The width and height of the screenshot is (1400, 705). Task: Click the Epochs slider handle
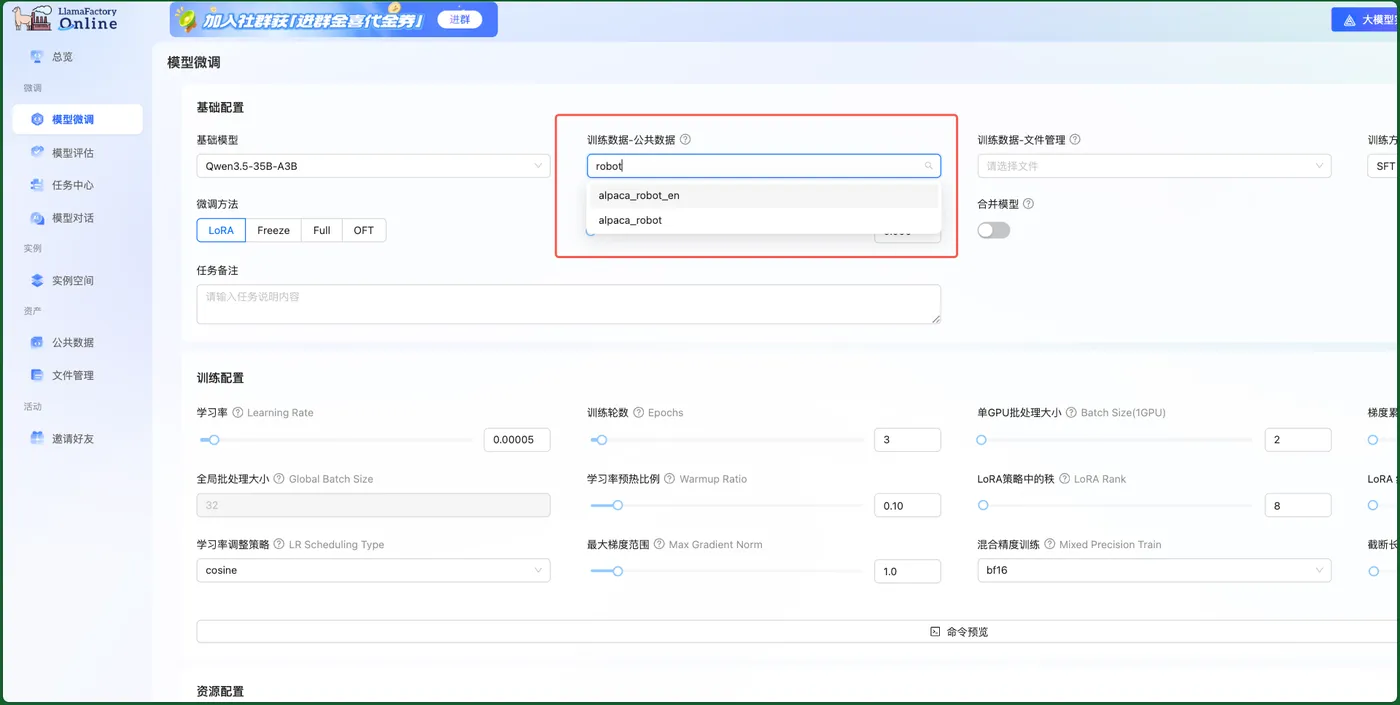tap(601, 440)
